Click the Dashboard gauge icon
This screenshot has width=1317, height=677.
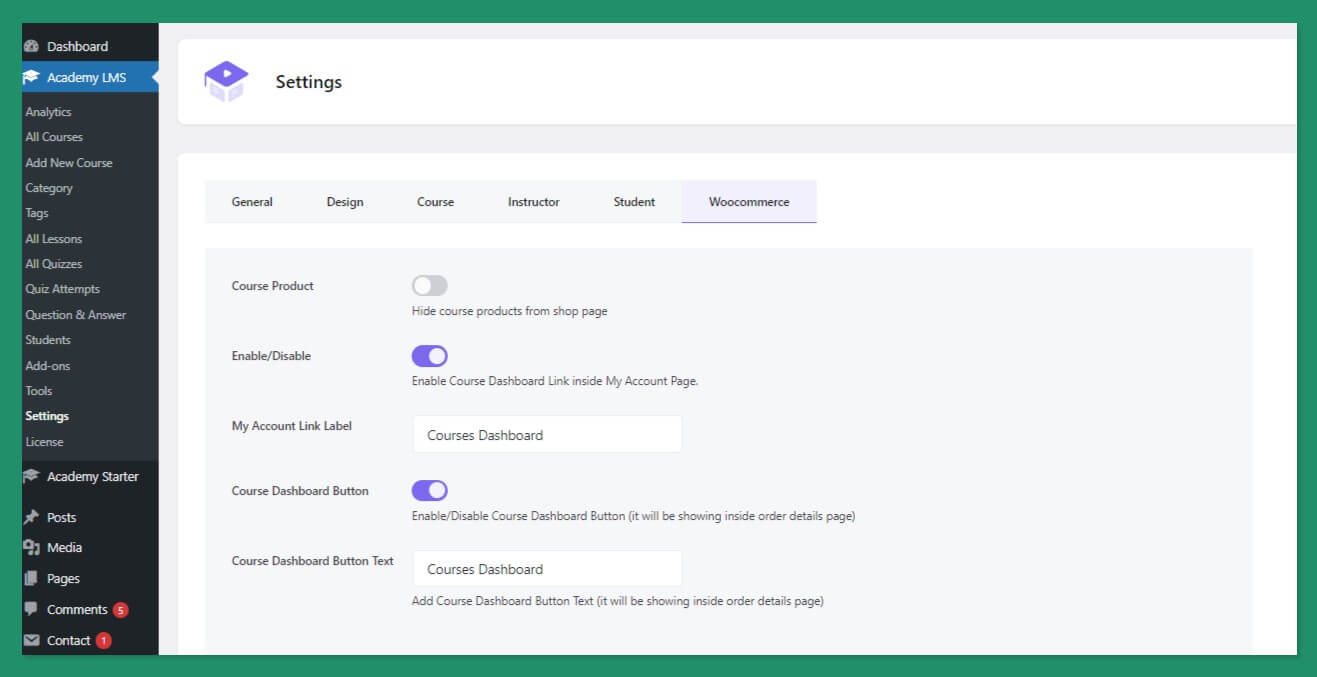pyautogui.click(x=33, y=45)
